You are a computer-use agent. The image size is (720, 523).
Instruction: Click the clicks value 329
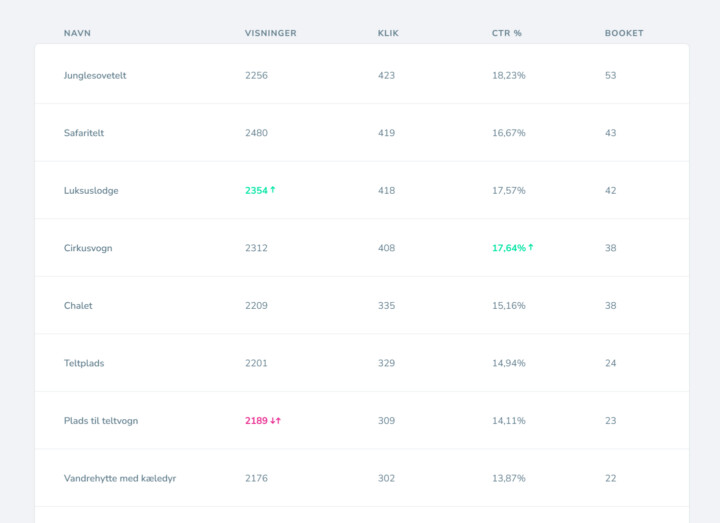click(386, 363)
